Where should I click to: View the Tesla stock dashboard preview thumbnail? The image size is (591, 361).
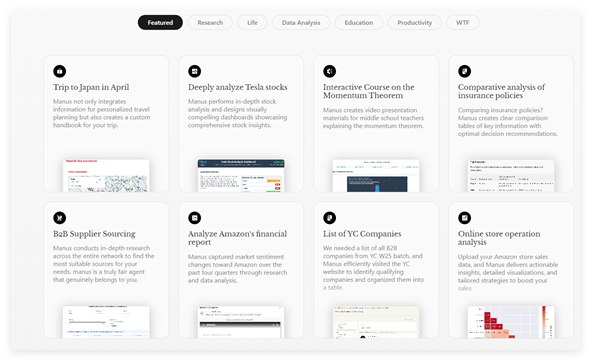(241, 176)
